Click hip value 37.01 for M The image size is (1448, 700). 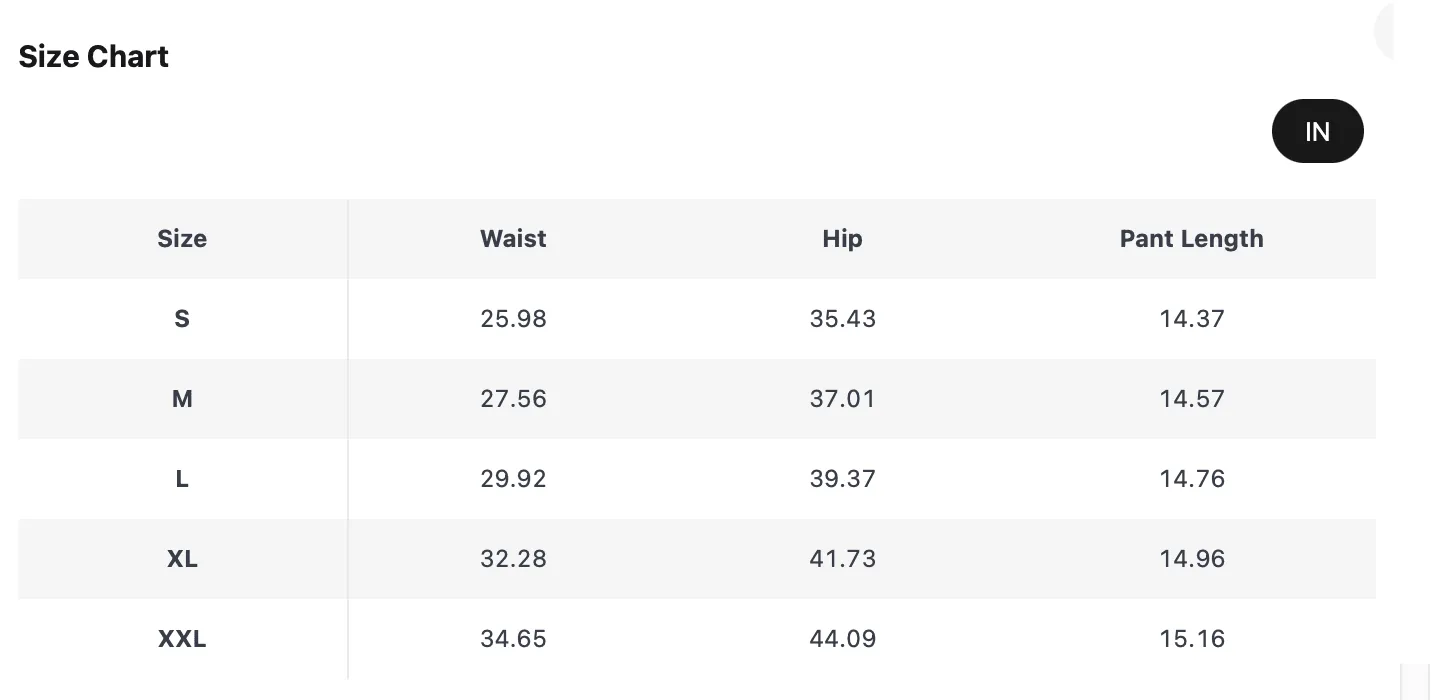pyautogui.click(x=842, y=399)
